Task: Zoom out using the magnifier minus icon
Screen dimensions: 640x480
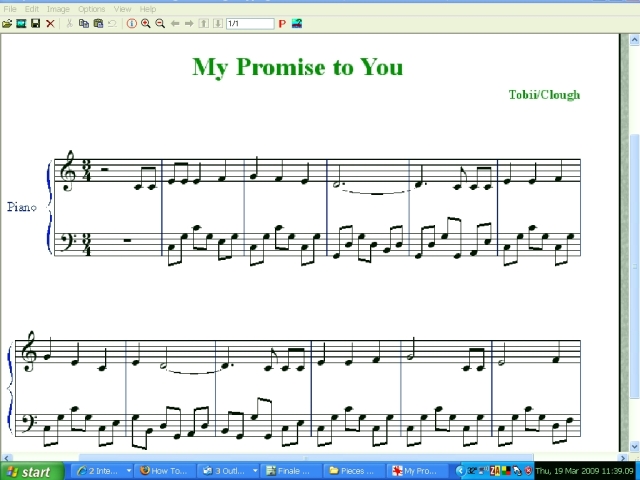Action: click(160, 23)
